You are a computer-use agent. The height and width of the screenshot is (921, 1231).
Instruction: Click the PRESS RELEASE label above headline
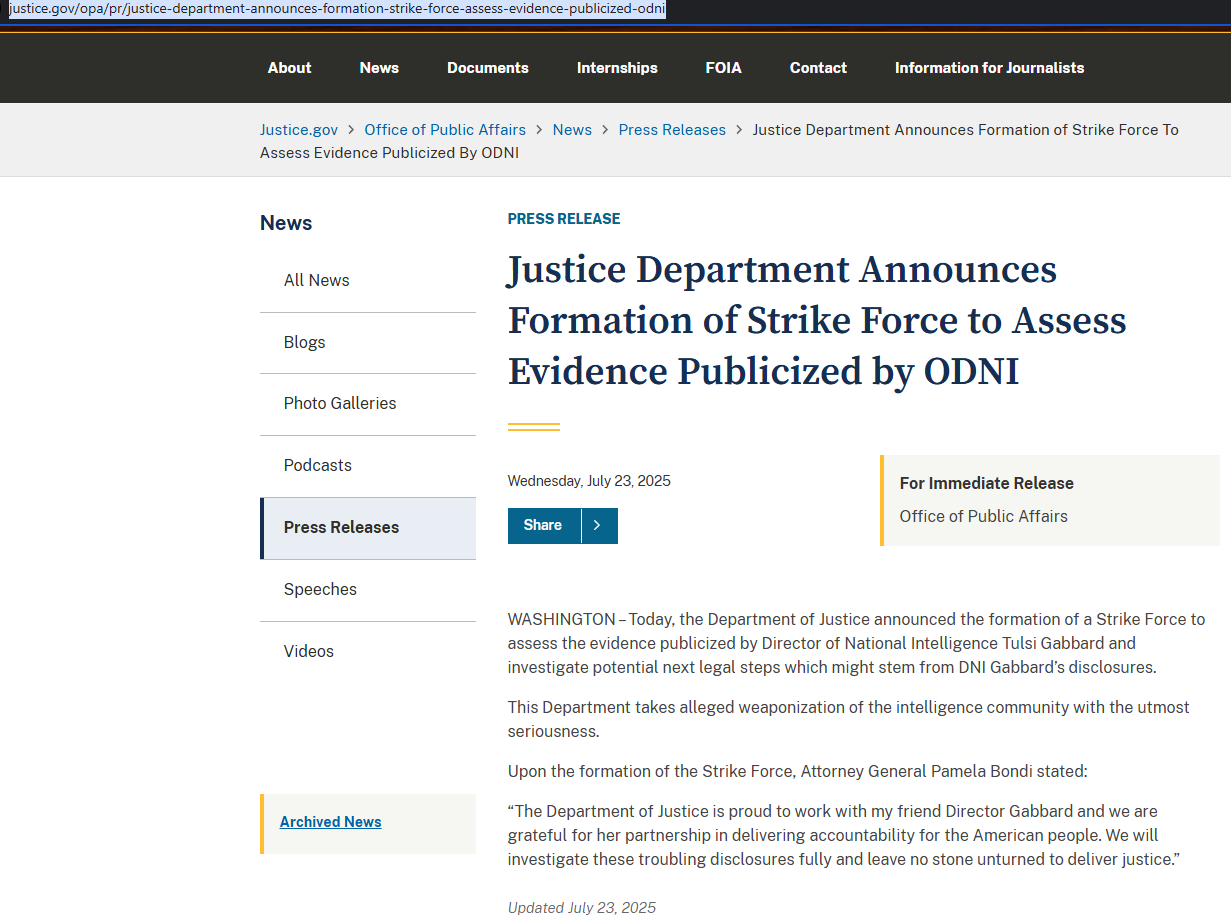[x=564, y=219]
